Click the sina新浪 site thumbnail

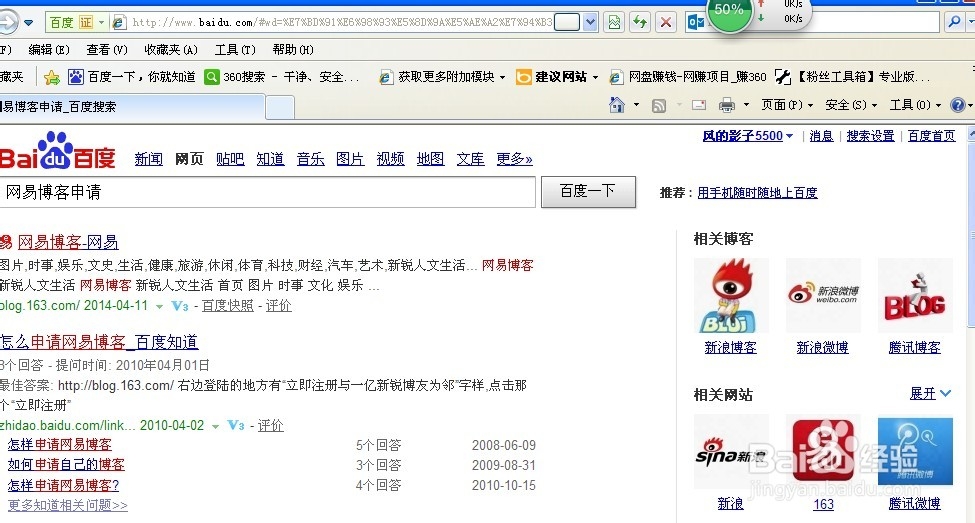(731, 451)
